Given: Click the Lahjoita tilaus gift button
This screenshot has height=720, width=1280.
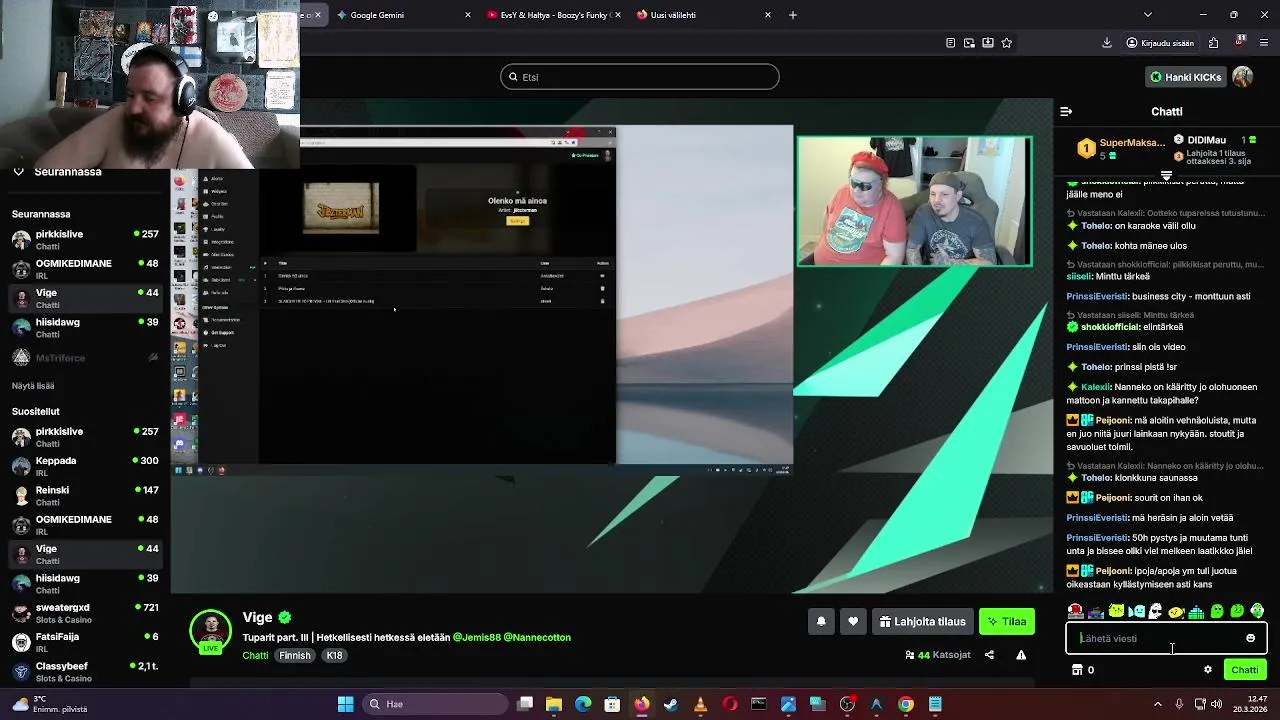Looking at the screenshot, I should point(923,622).
